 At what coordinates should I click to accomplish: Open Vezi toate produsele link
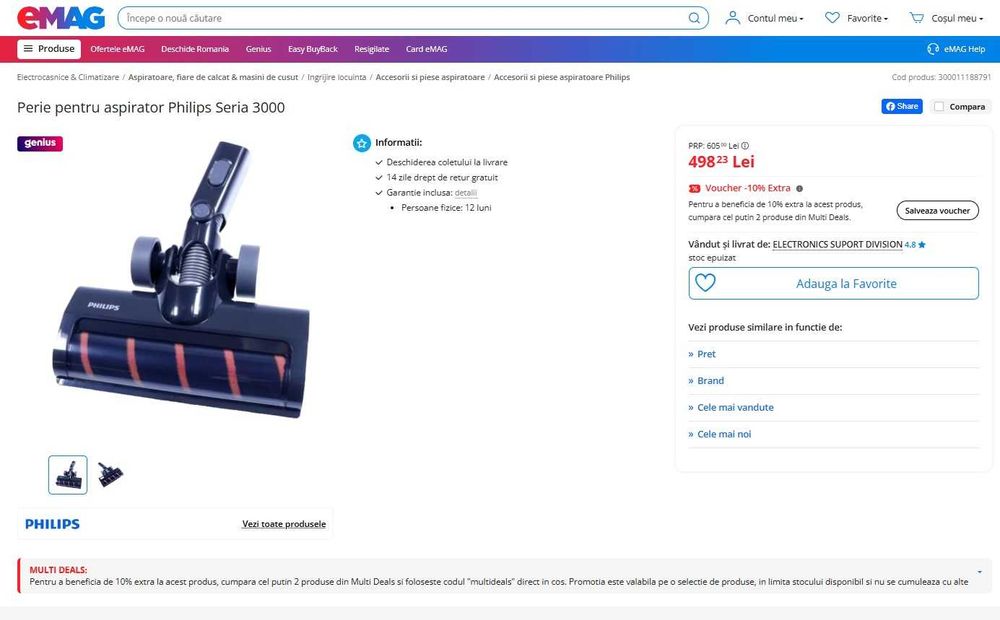pos(284,524)
